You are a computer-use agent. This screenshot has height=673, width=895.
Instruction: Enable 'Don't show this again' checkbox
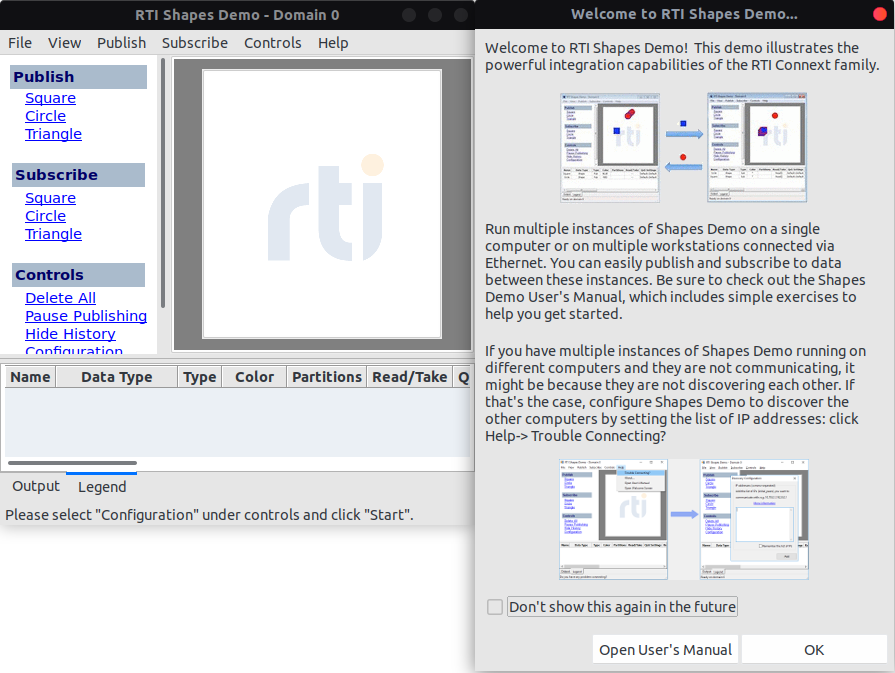[495, 607]
